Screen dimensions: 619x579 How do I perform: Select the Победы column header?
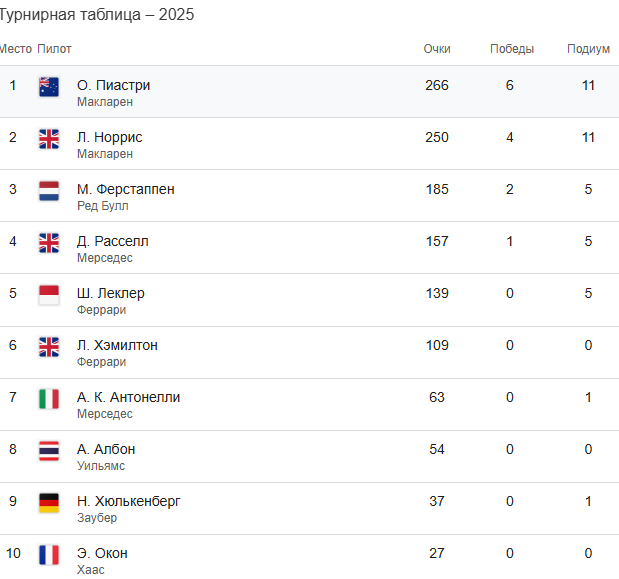(x=512, y=49)
